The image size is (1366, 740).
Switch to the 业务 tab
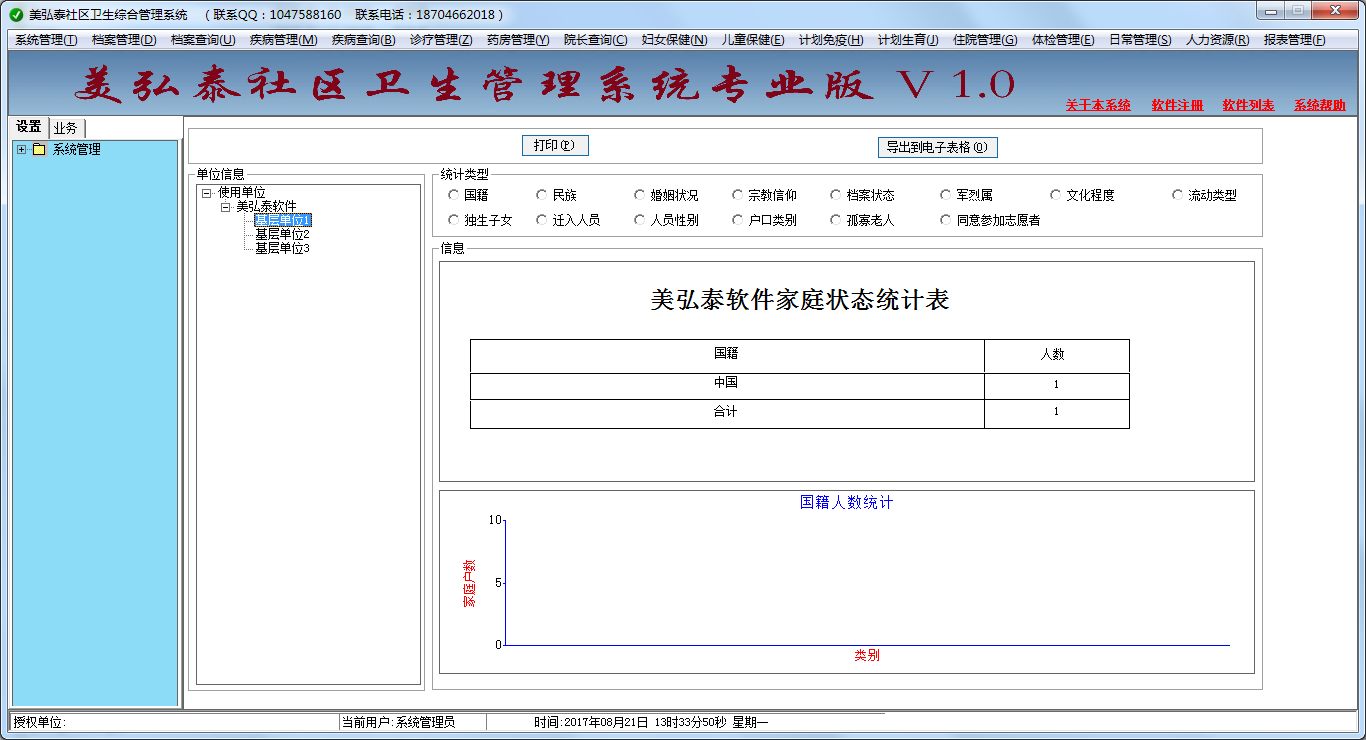[66, 128]
